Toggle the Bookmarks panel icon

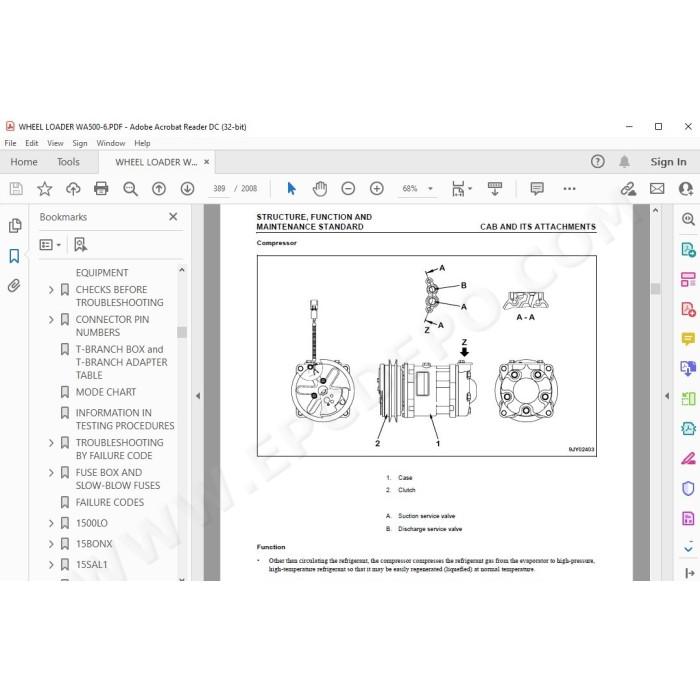pos(14,256)
